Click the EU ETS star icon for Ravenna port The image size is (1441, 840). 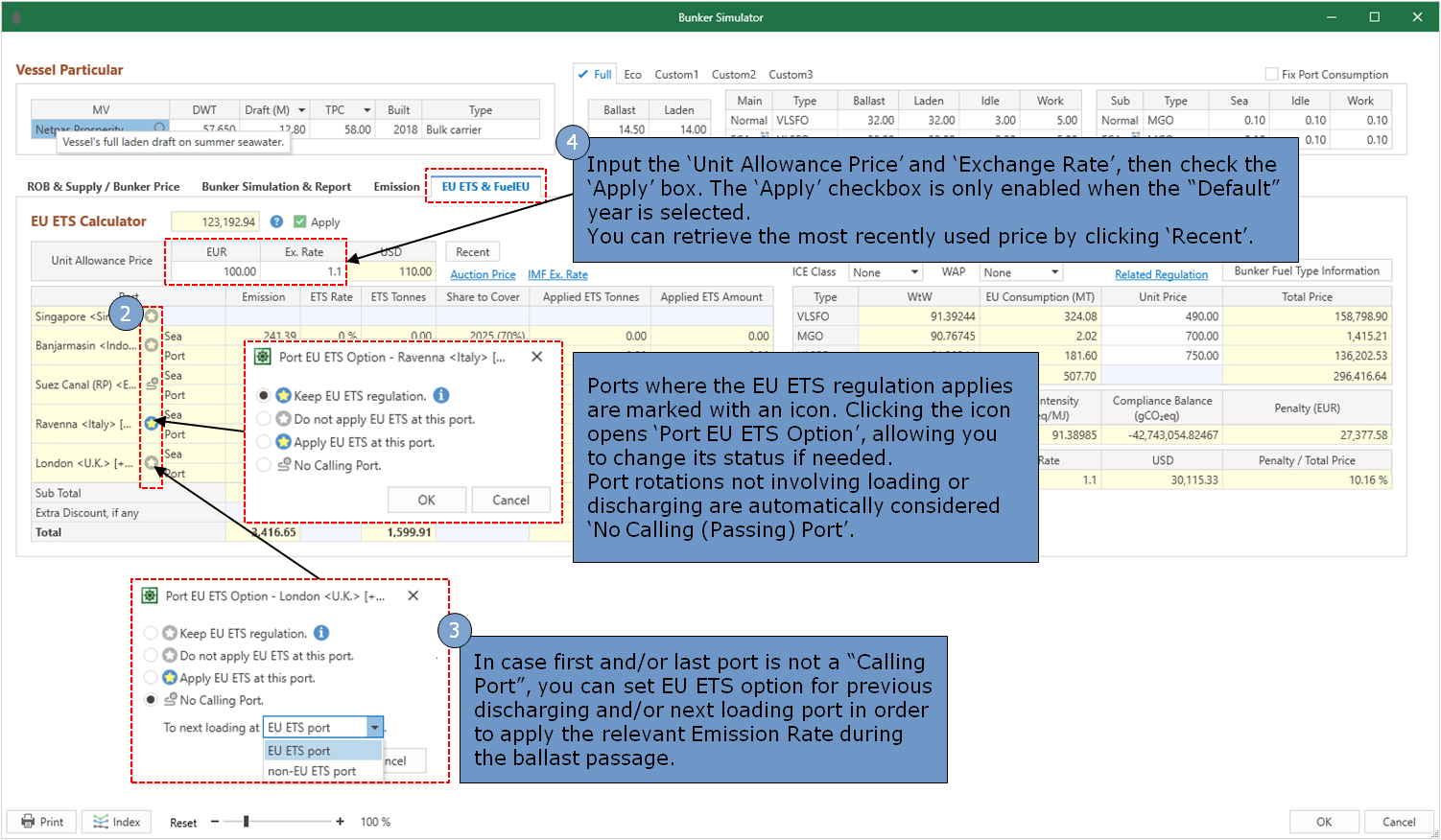click(152, 423)
